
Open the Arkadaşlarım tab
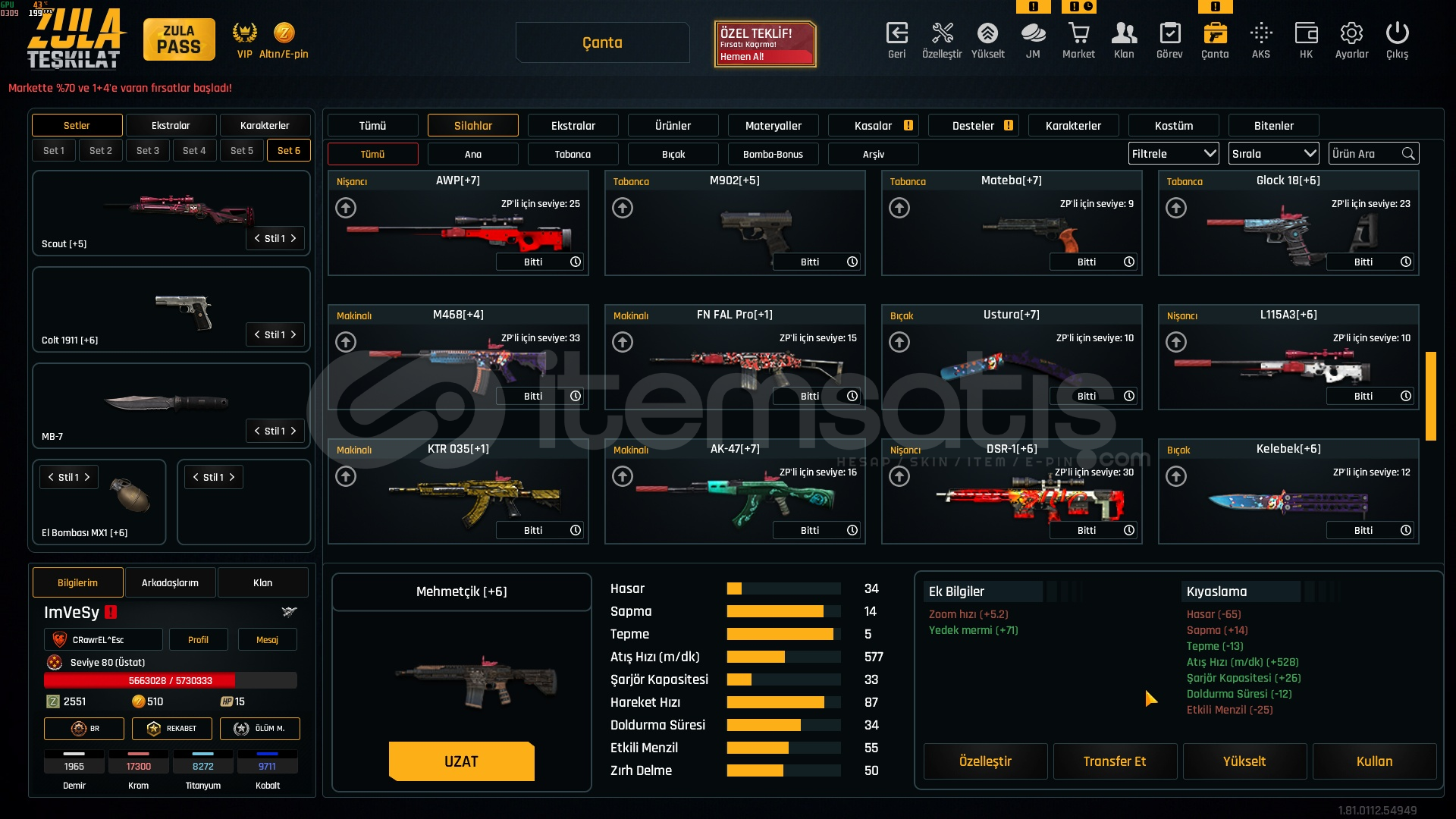[170, 582]
